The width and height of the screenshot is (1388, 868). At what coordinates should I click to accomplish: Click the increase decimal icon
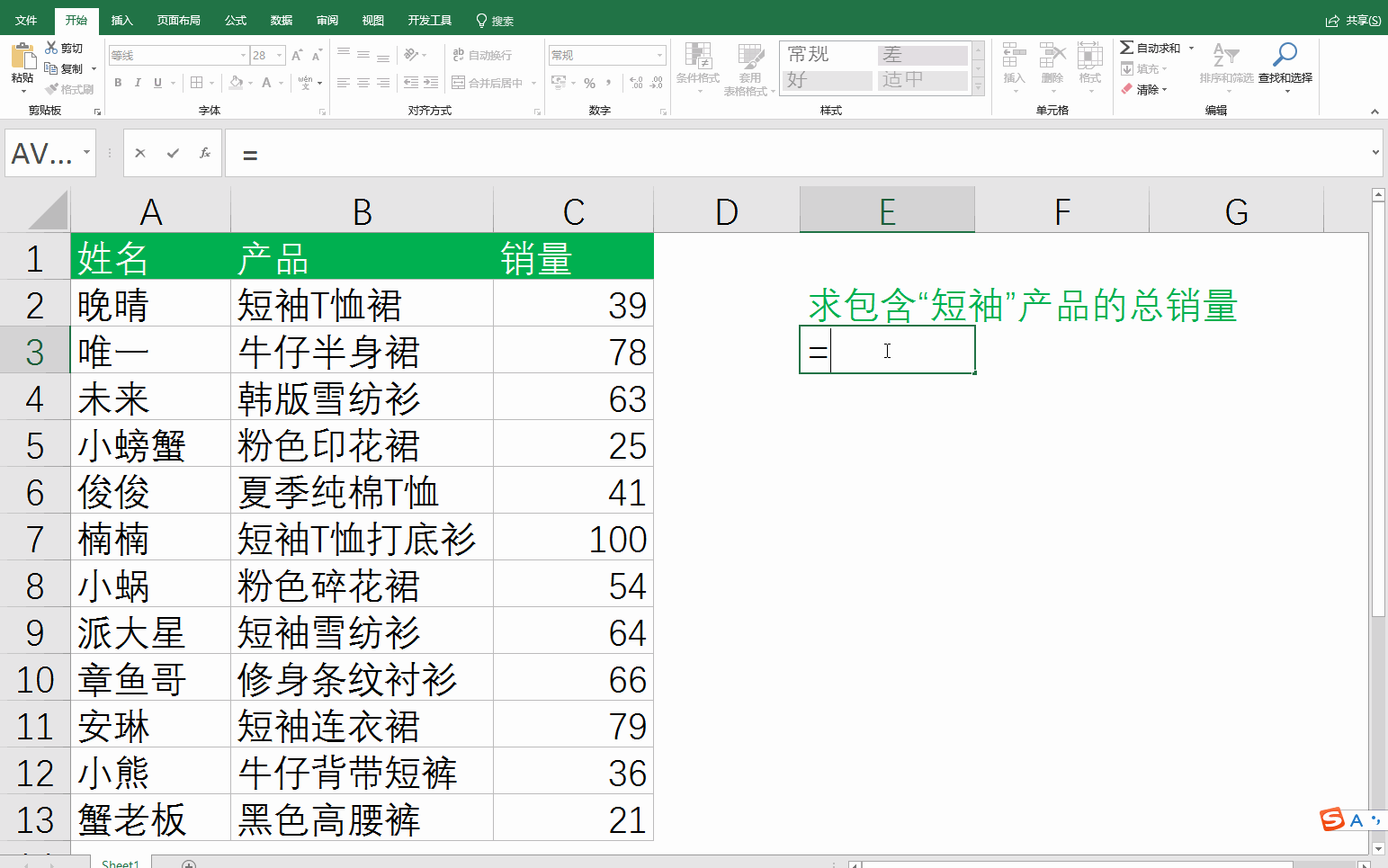[x=636, y=83]
